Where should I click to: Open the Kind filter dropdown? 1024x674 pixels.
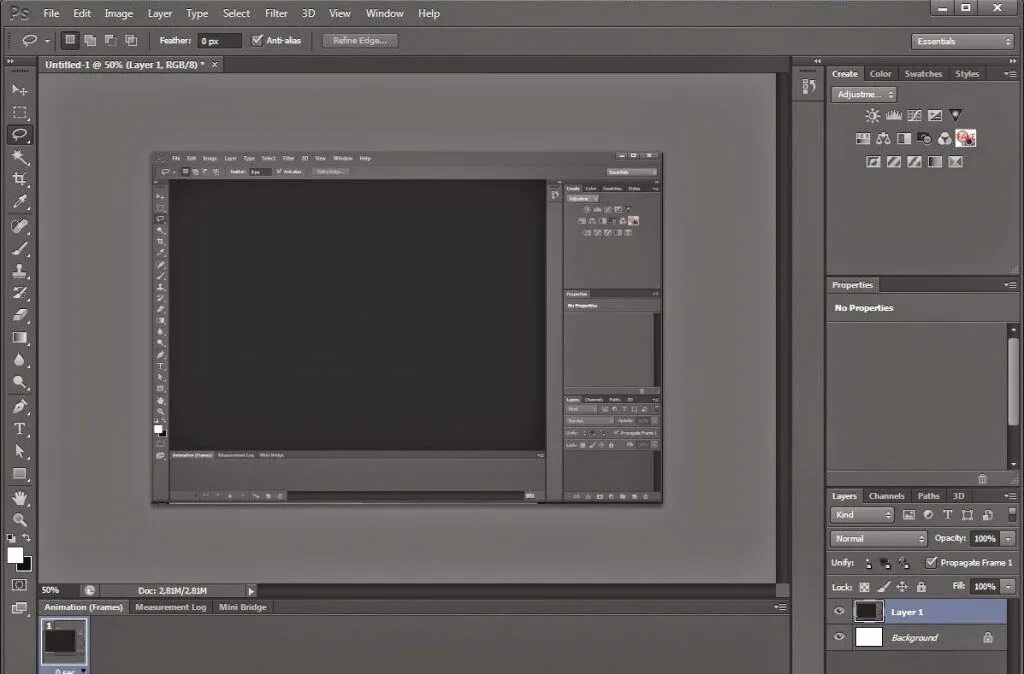click(861, 514)
